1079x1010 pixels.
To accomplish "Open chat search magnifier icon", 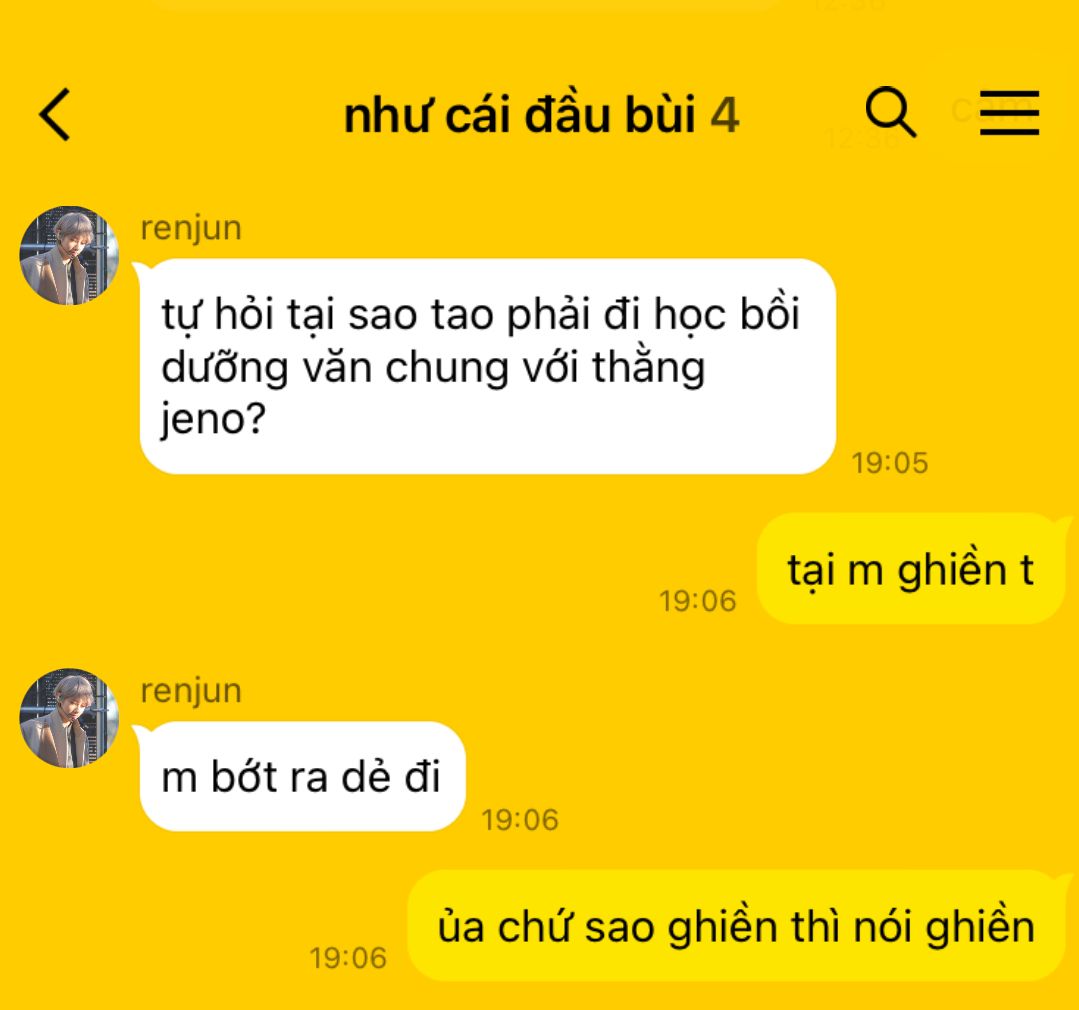I will [890, 111].
